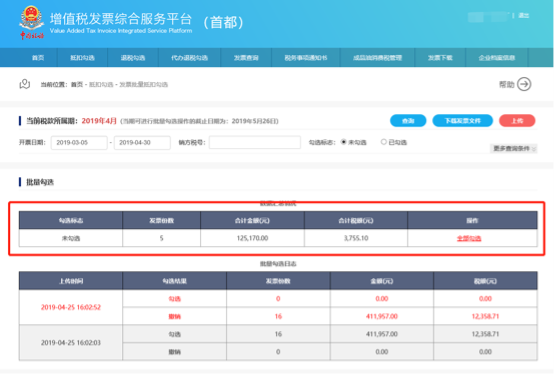Click the end date field 2019-04-30
554x374 pixels.
[142, 143]
